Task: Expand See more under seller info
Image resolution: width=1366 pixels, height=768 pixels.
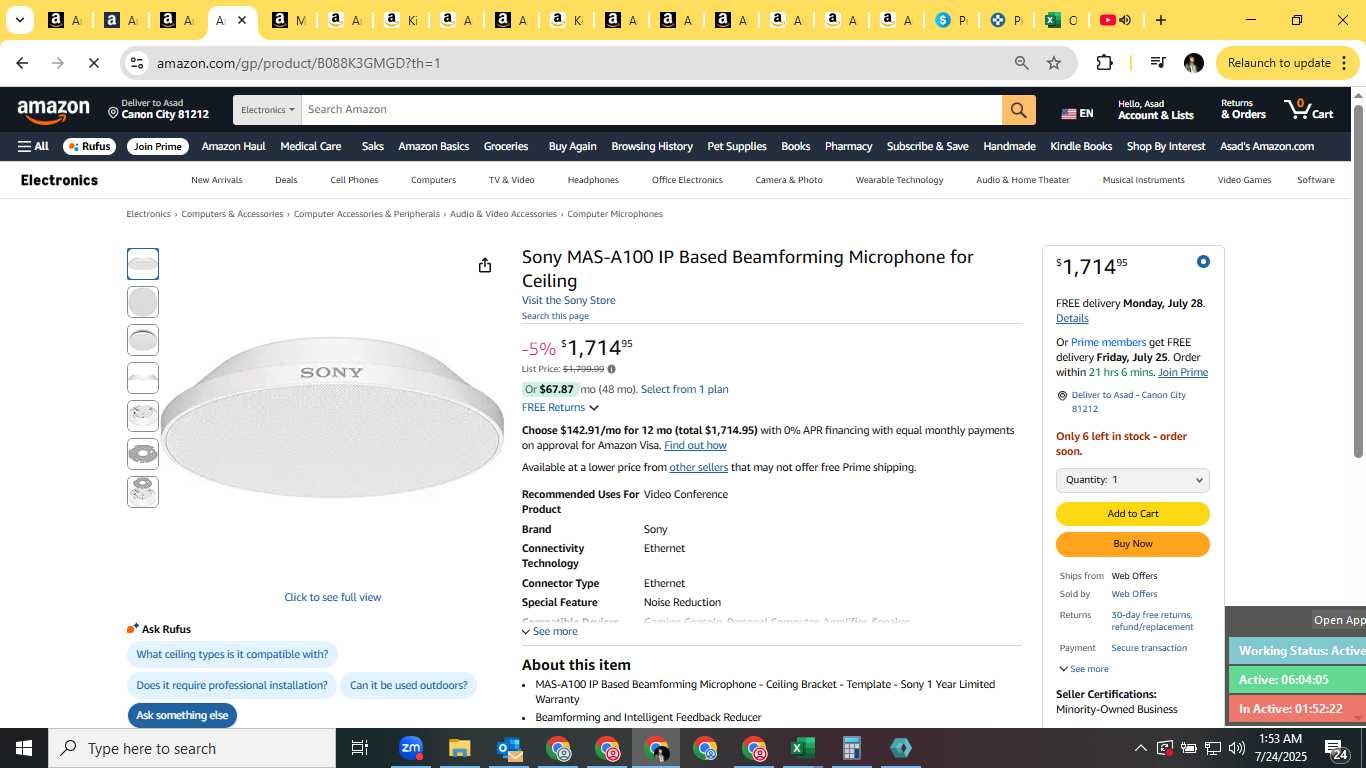Action: (1083, 669)
